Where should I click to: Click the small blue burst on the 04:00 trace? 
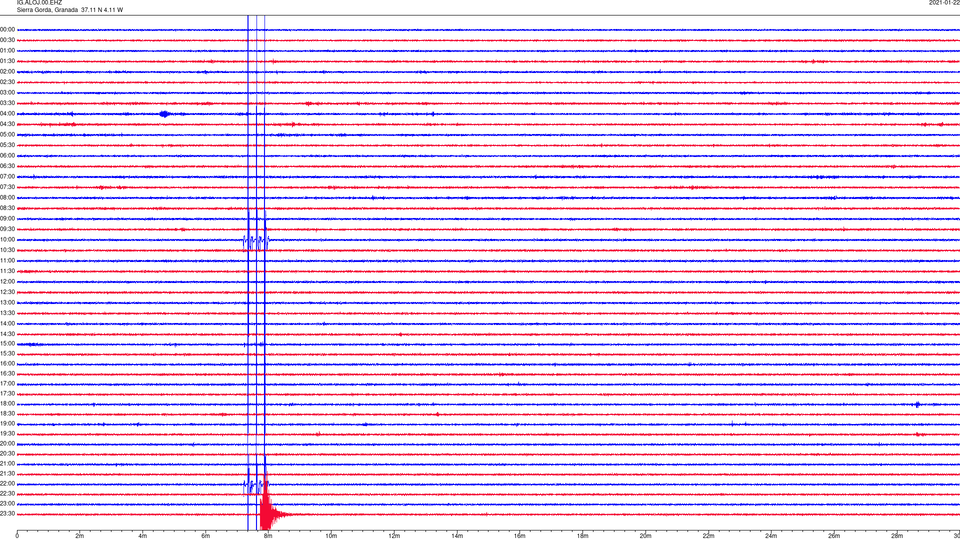tap(164, 114)
